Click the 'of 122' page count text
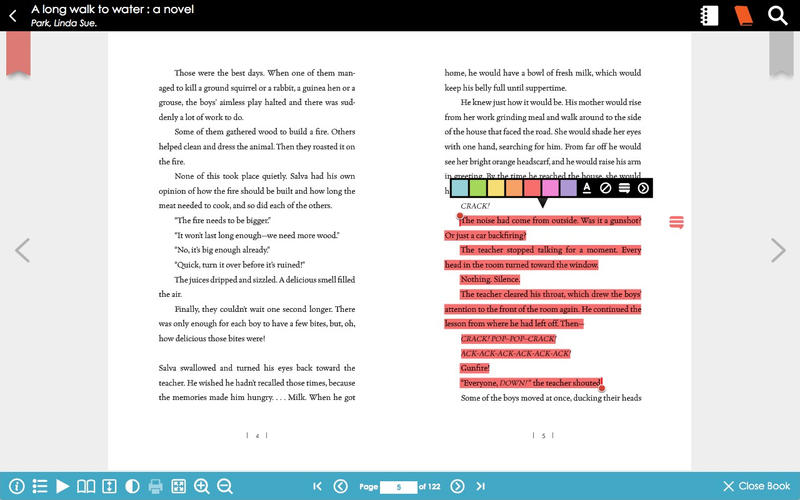 [x=430, y=487]
